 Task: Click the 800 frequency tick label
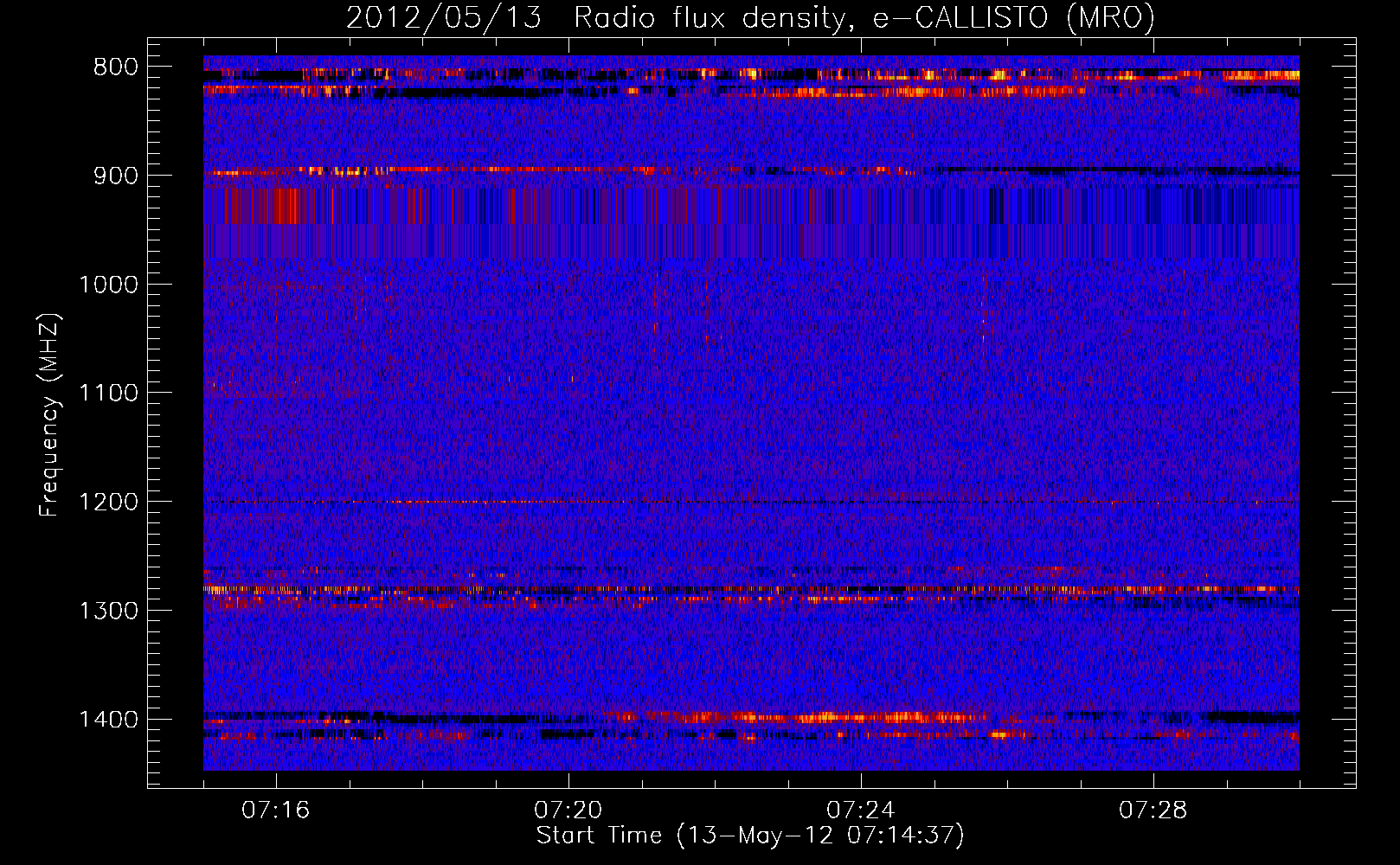tap(115, 67)
